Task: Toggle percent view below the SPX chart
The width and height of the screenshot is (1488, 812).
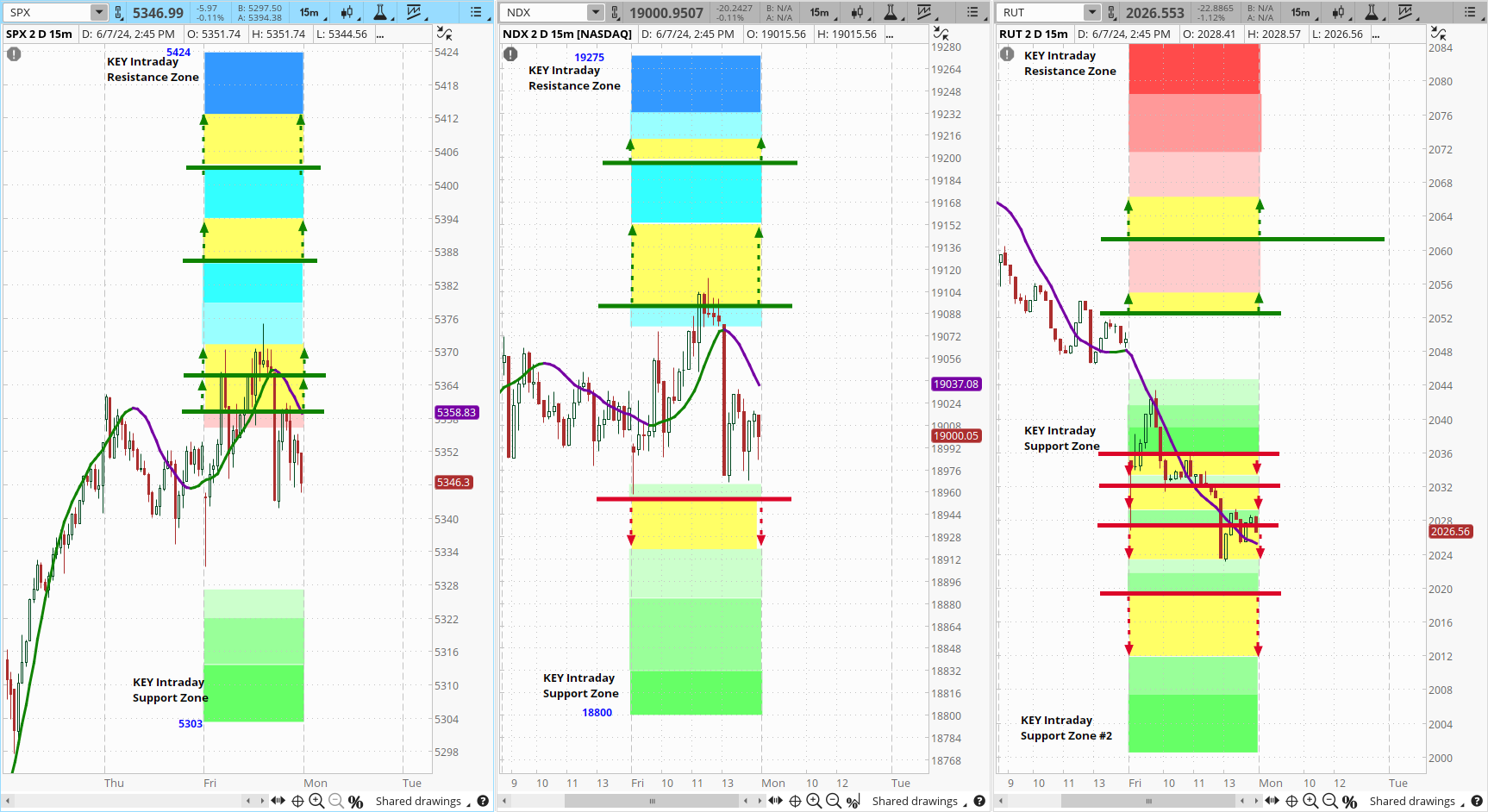Action: 356,802
